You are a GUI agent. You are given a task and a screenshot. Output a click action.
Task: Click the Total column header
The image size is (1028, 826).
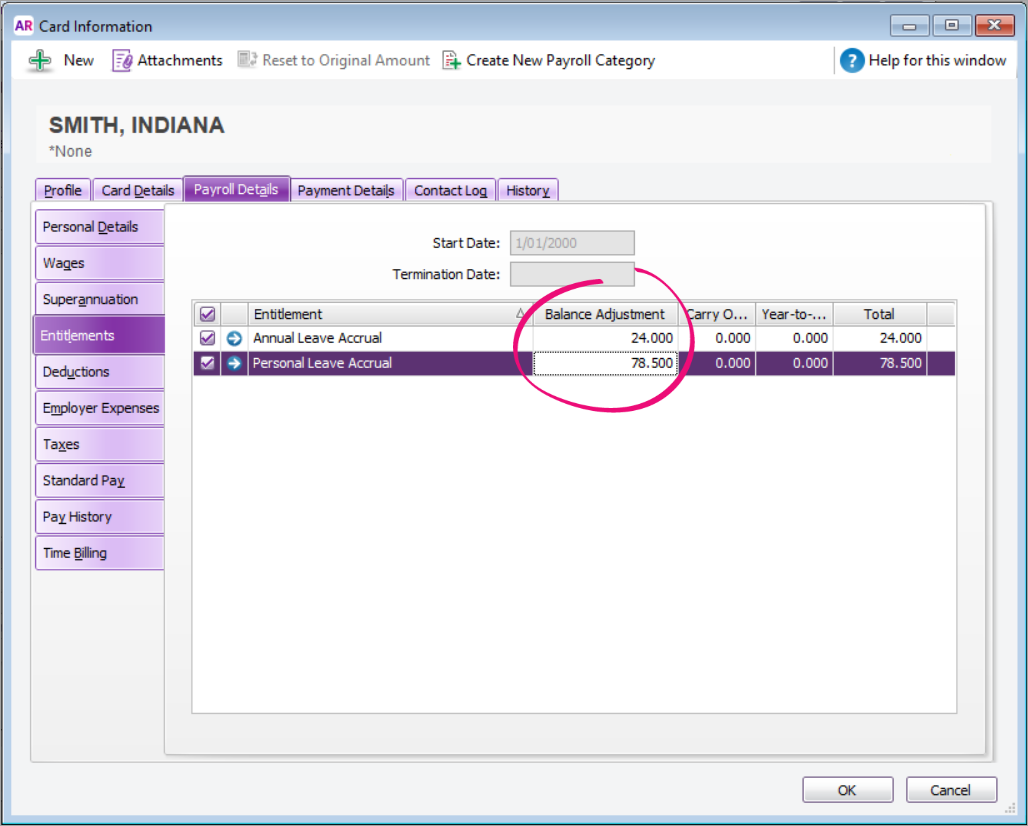coord(879,314)
